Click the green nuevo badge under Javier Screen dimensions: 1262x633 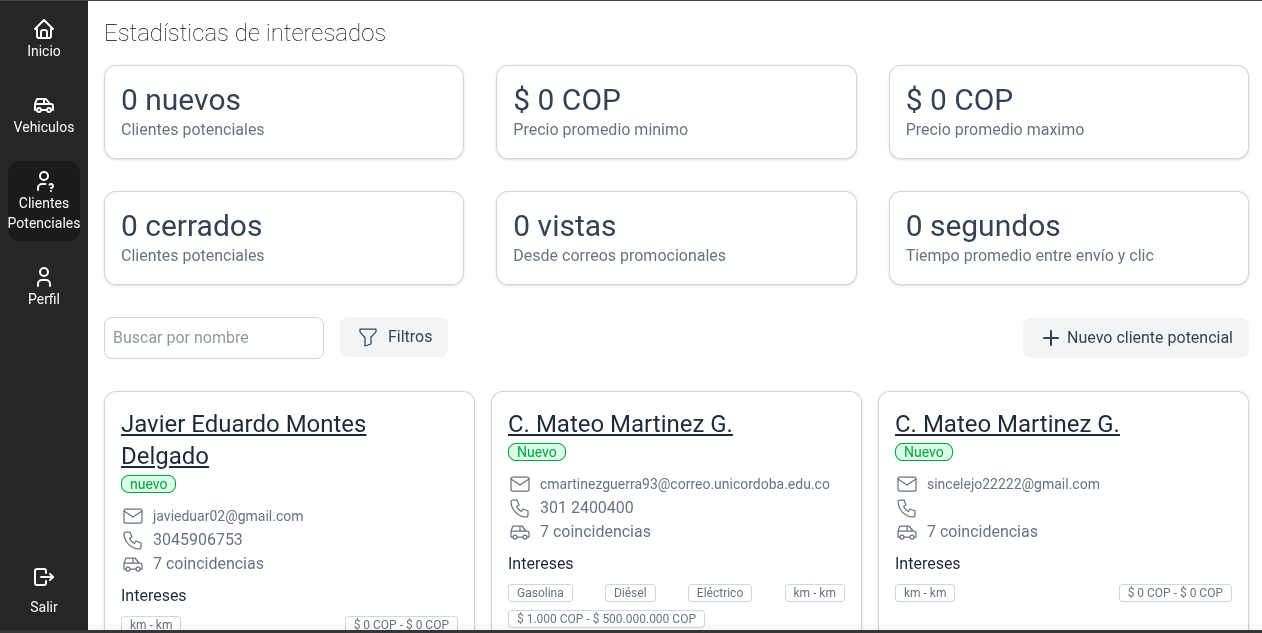(149, 484)
